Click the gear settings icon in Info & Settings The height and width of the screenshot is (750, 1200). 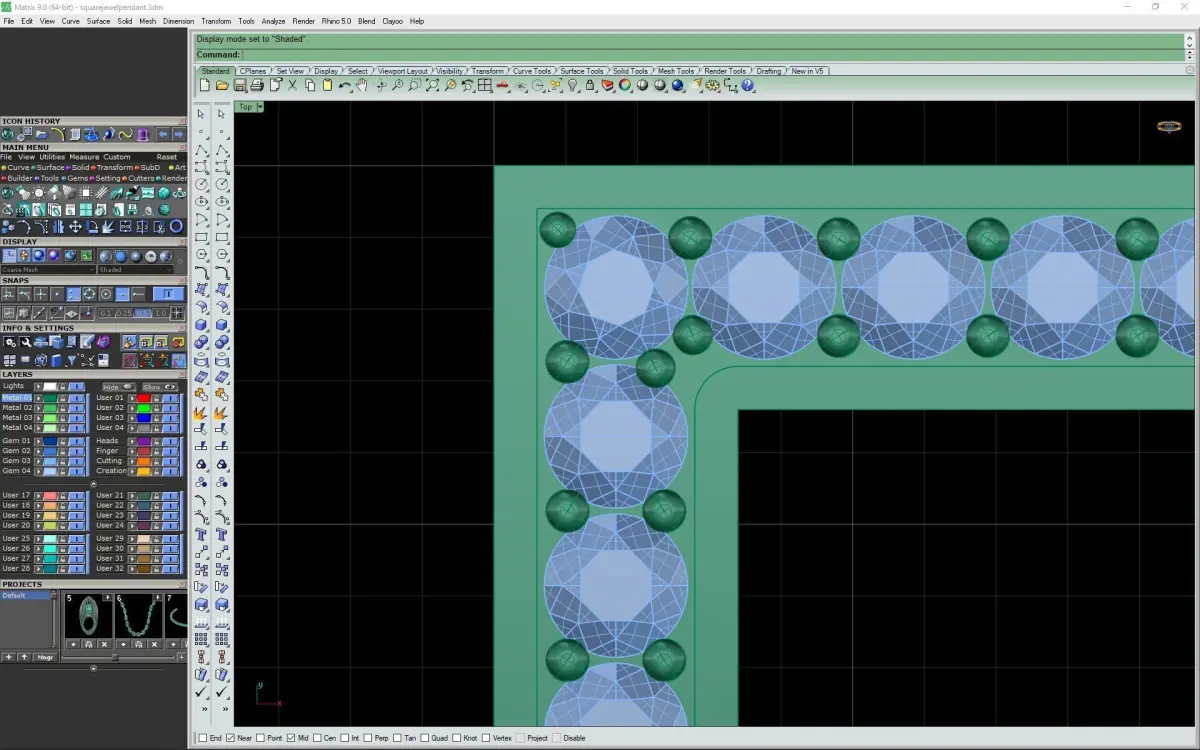tap(10, 342)
